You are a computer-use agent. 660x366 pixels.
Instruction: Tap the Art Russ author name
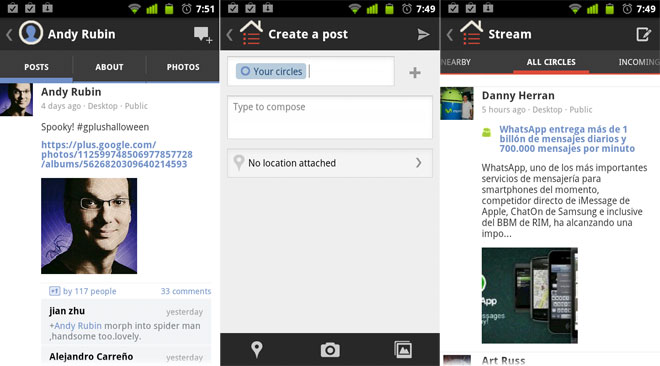click(503, 361)
